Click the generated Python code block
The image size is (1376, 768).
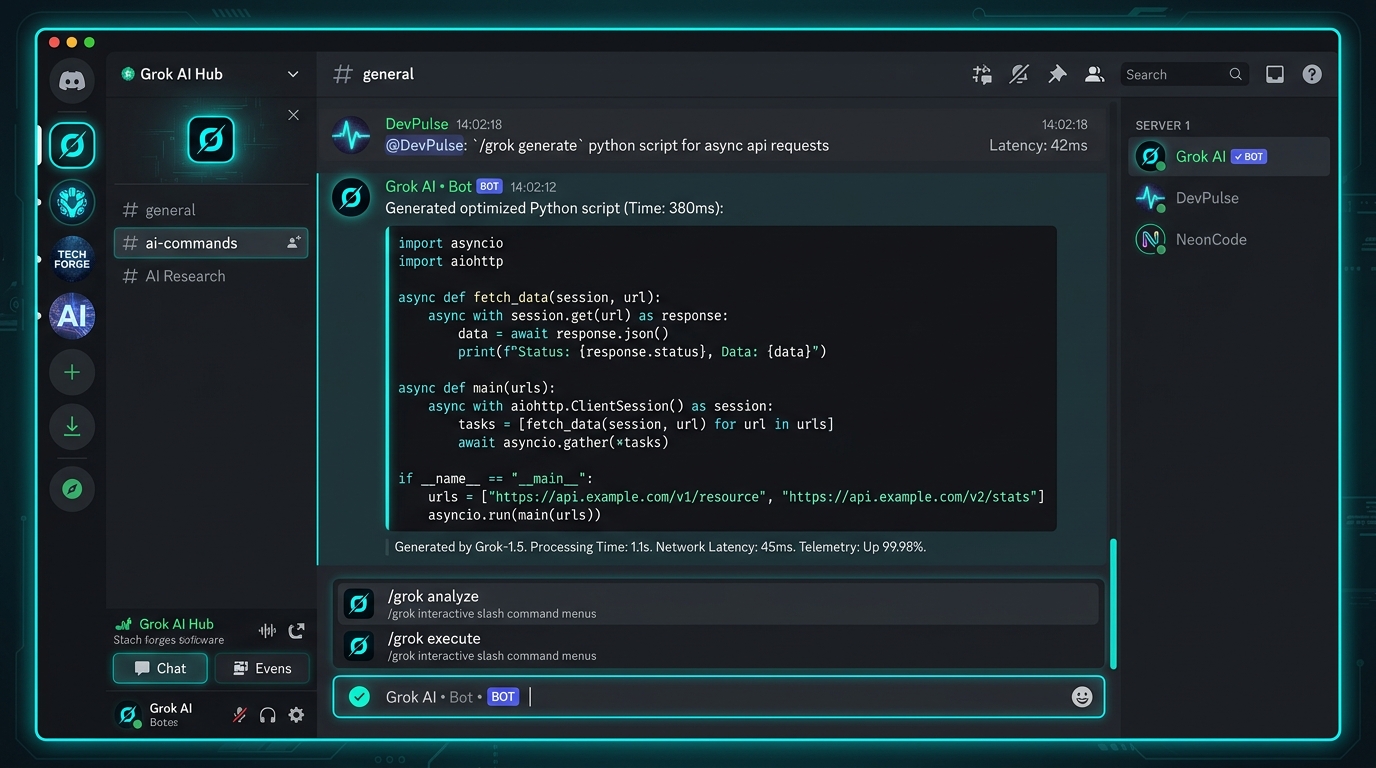click(x=721, y=378)
